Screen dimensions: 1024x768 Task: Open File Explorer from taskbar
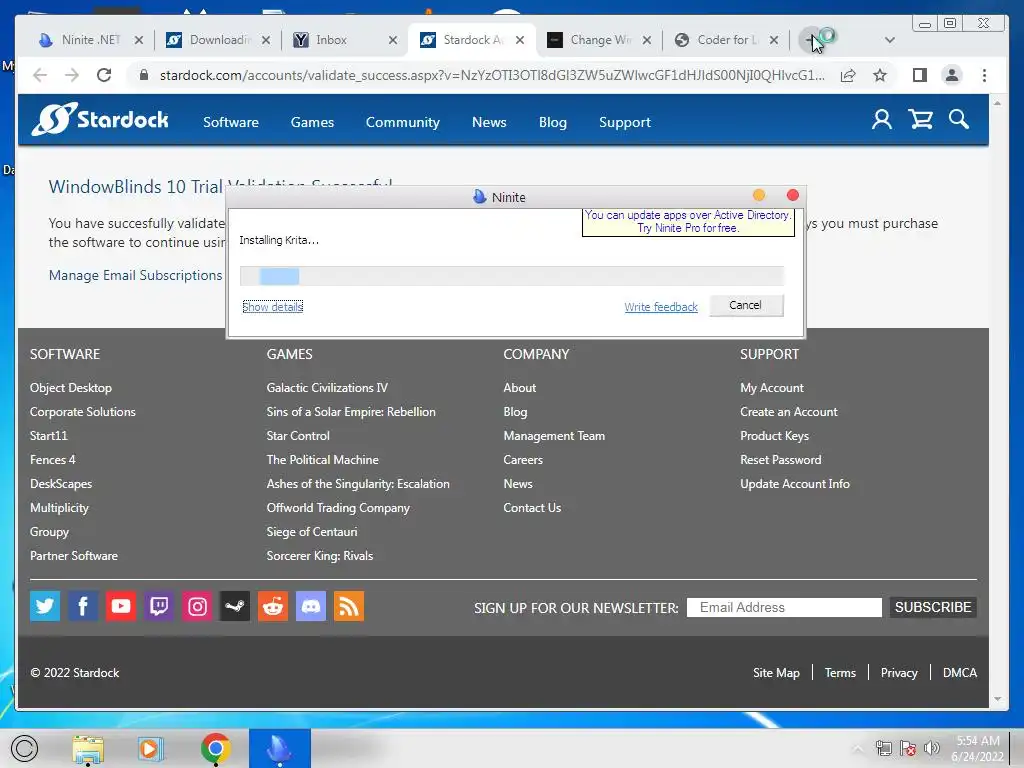pyautogui.click(x=88, y=749)
